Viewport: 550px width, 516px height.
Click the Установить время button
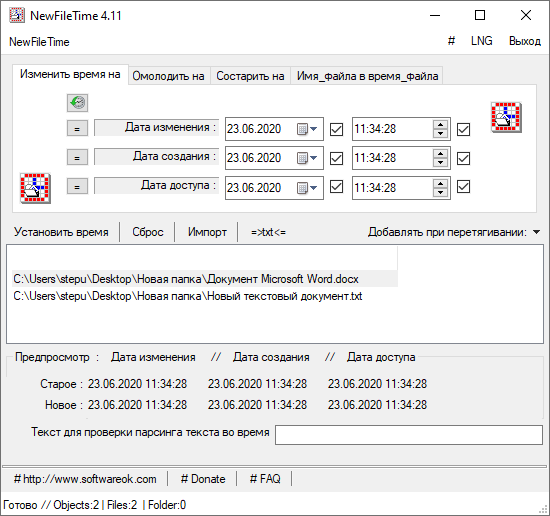tap(61, 232)
